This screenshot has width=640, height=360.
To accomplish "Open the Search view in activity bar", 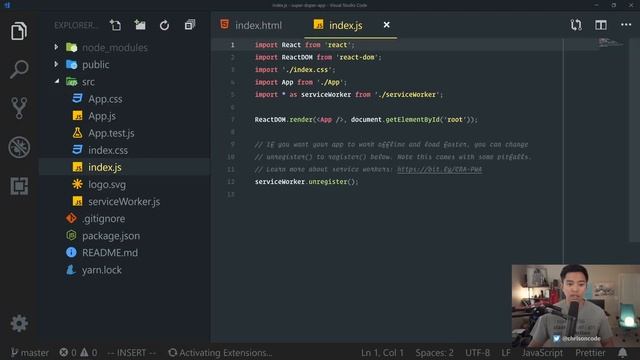I will 19,69.
